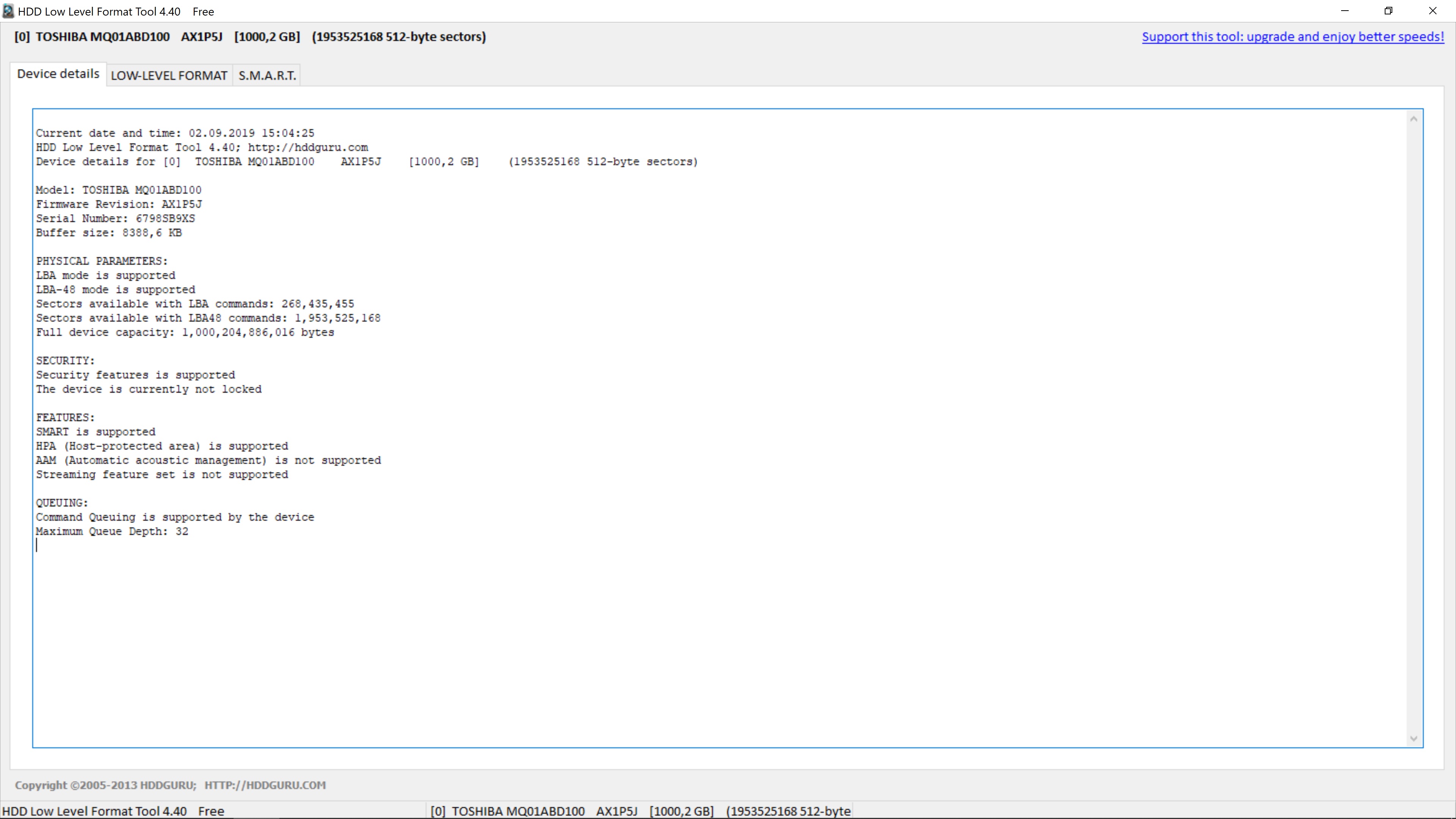Image resolution: width=1456 pixels, height=819 pixels.
Task: Place cursor on Maximum Queue Depth line
Action: (112, 532)
